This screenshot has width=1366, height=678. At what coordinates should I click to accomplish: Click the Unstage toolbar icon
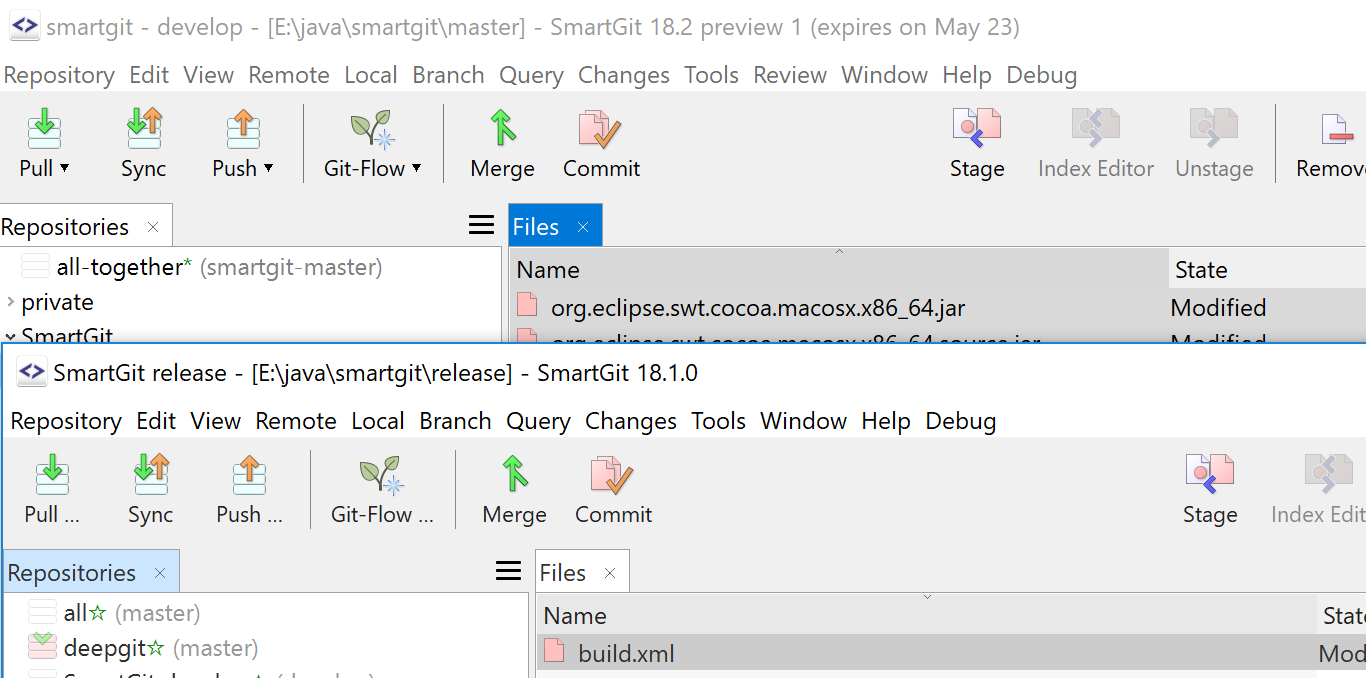click(x=1214, y=128)
